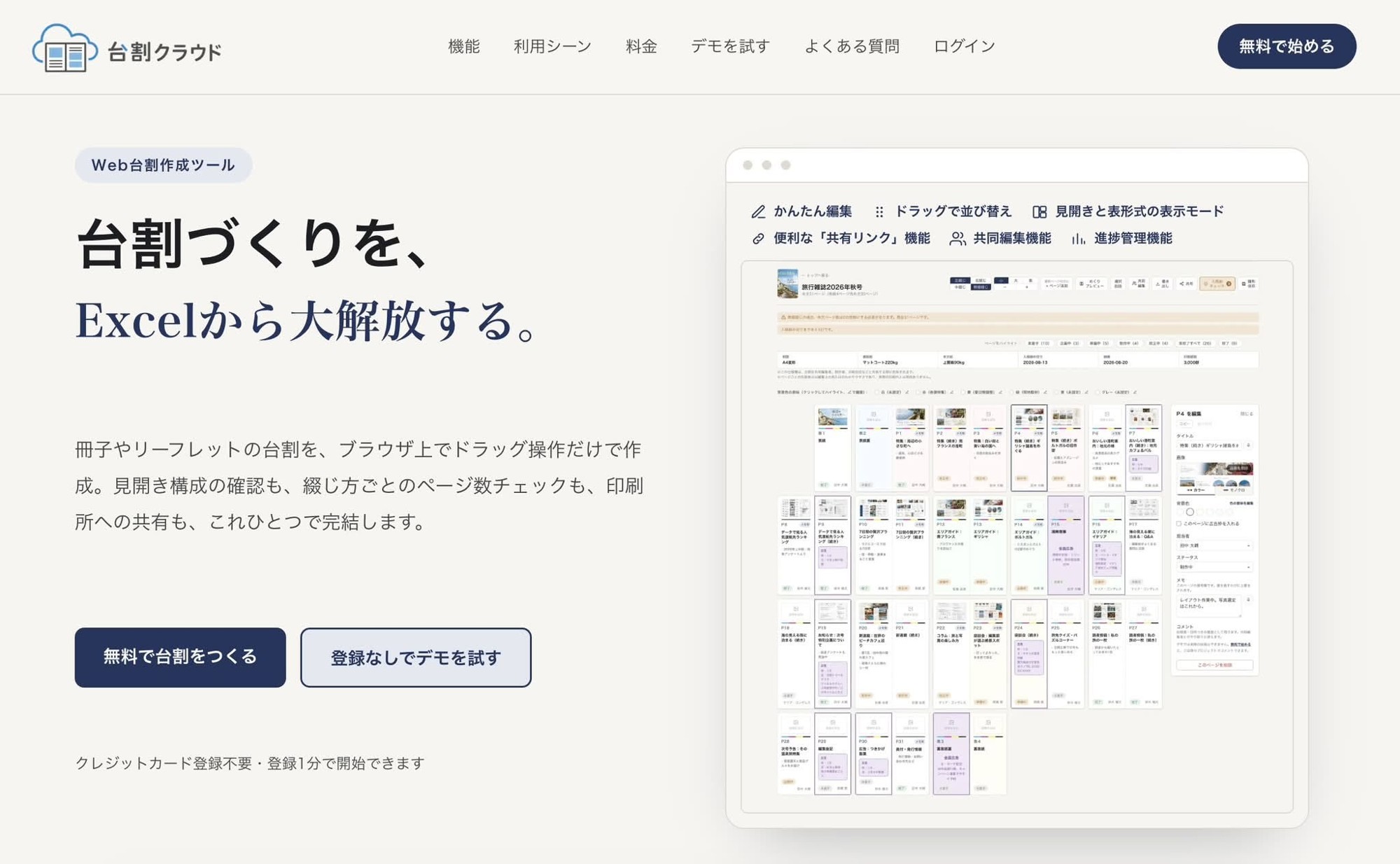Viewport: 1400px width, 864px height.
Task: Select the P17 海の見える宿 Q&A page card
Action: [1144, 545]
